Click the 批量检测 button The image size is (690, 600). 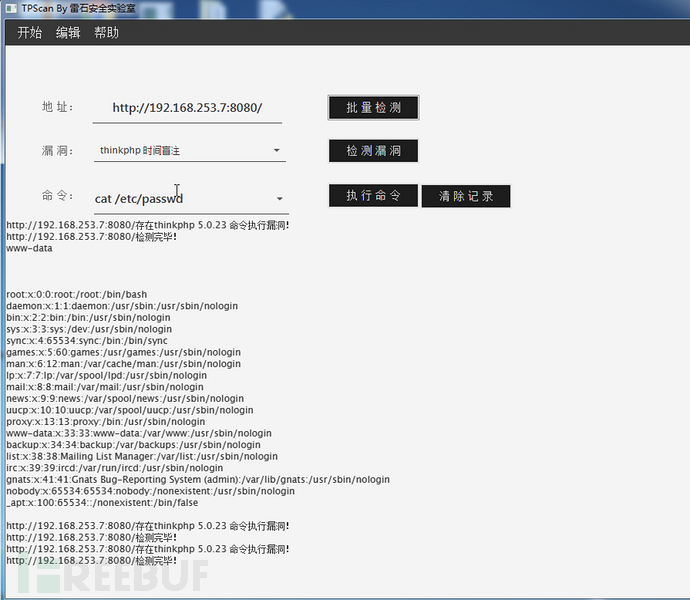373,107
